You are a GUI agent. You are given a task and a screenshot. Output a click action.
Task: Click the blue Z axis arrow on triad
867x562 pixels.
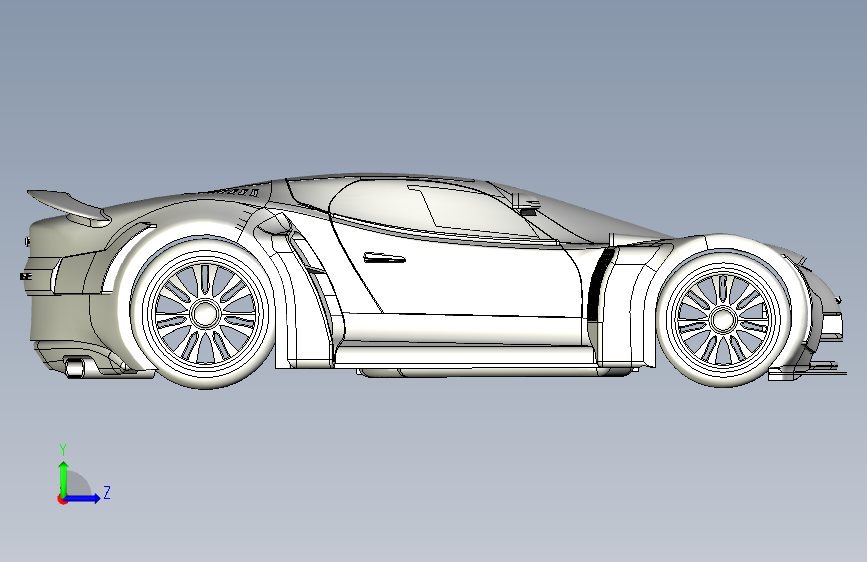(84, 498)
